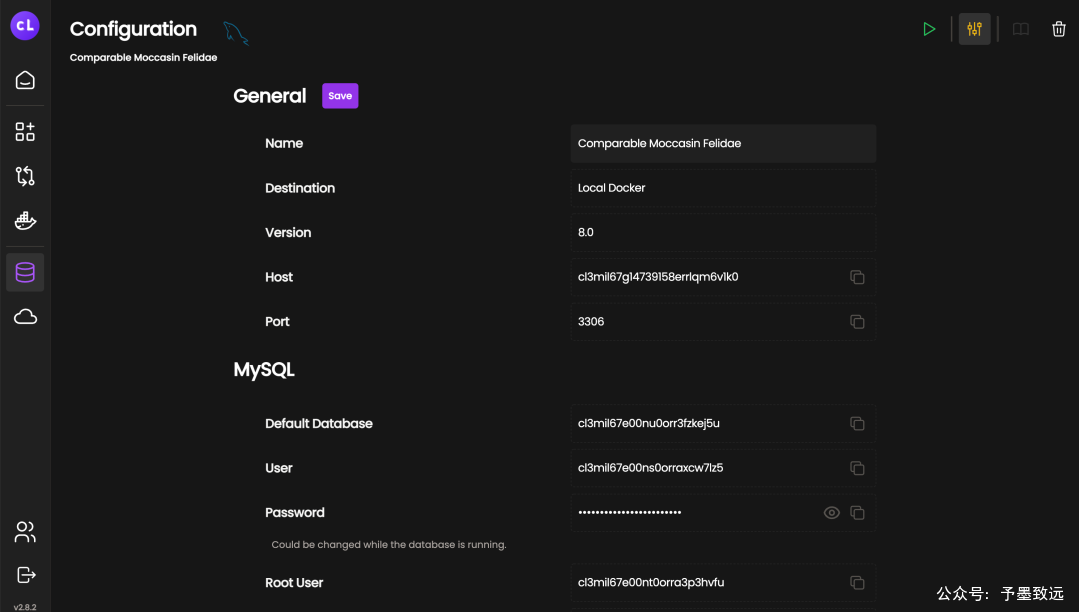The image size is (1079, 612).
Task: Edit the Name input field
Action: pyautogui.click(x=723, y=143)
